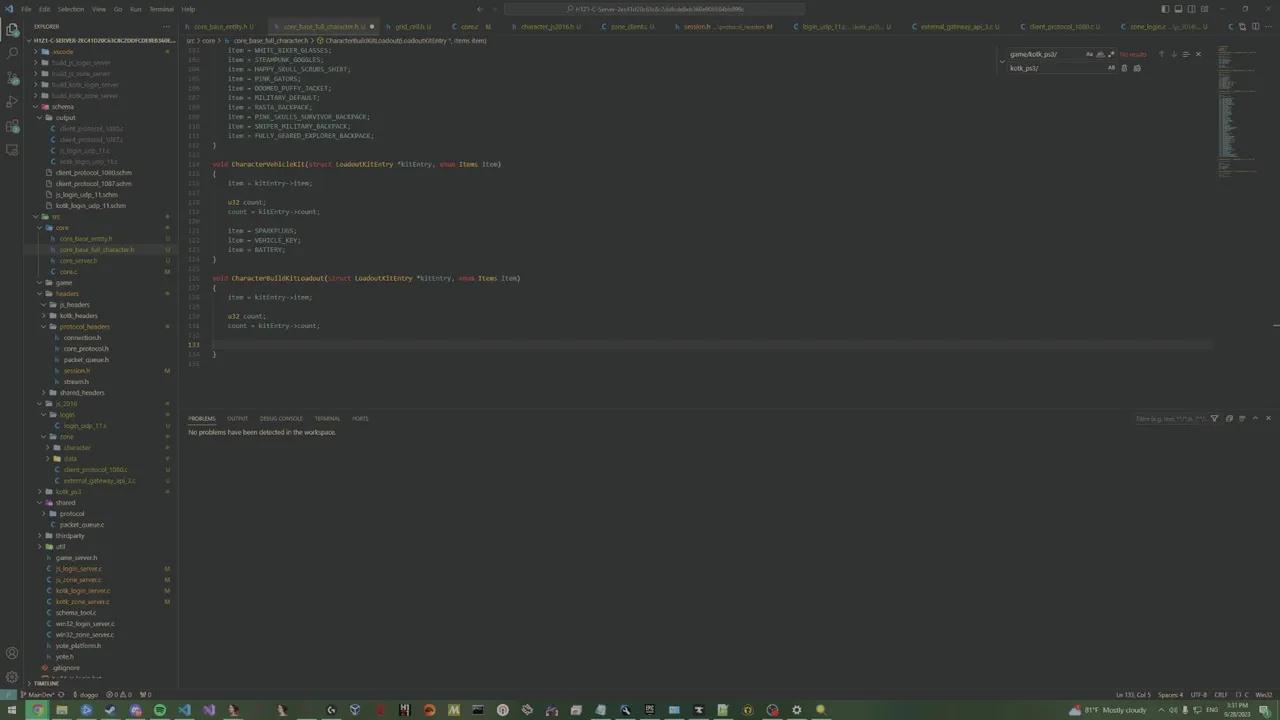Expand the thirdparty folder
This screenshot has height=720, width=1280.
69,536
